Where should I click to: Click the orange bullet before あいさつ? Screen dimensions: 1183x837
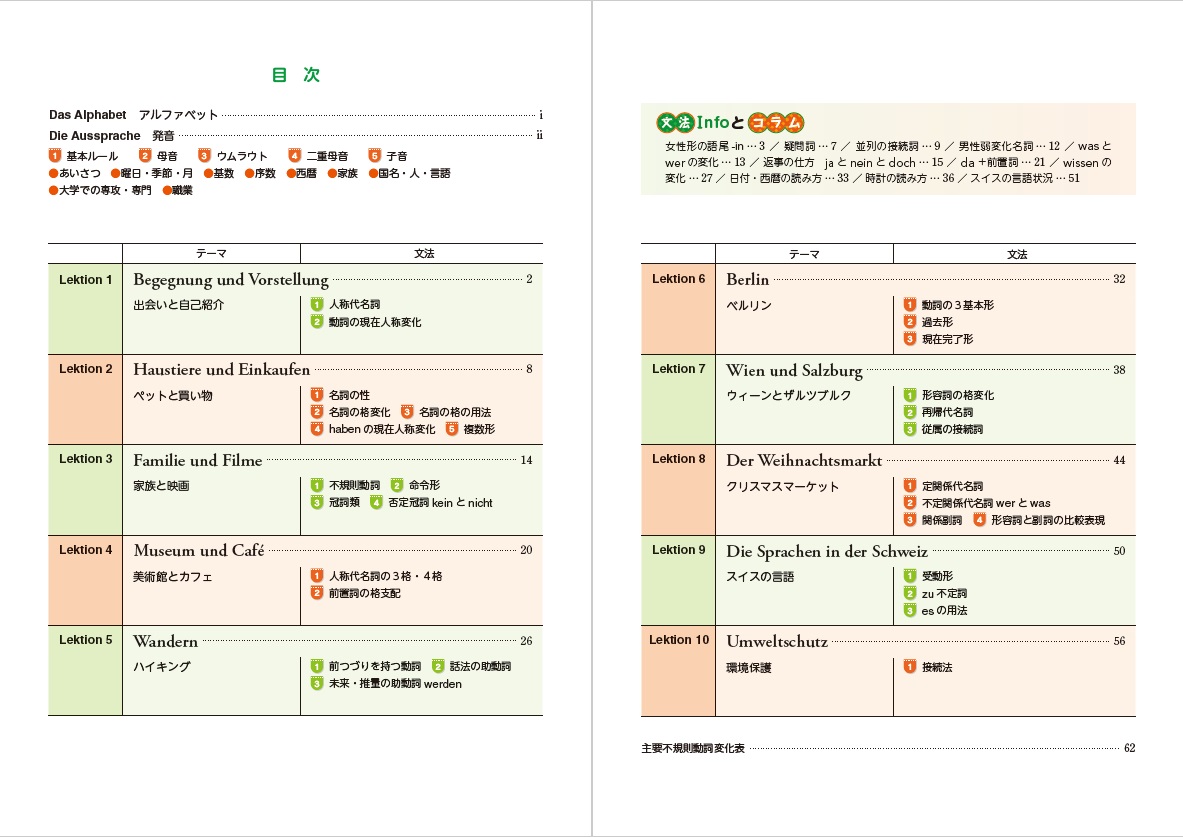[x=53, y=173]
